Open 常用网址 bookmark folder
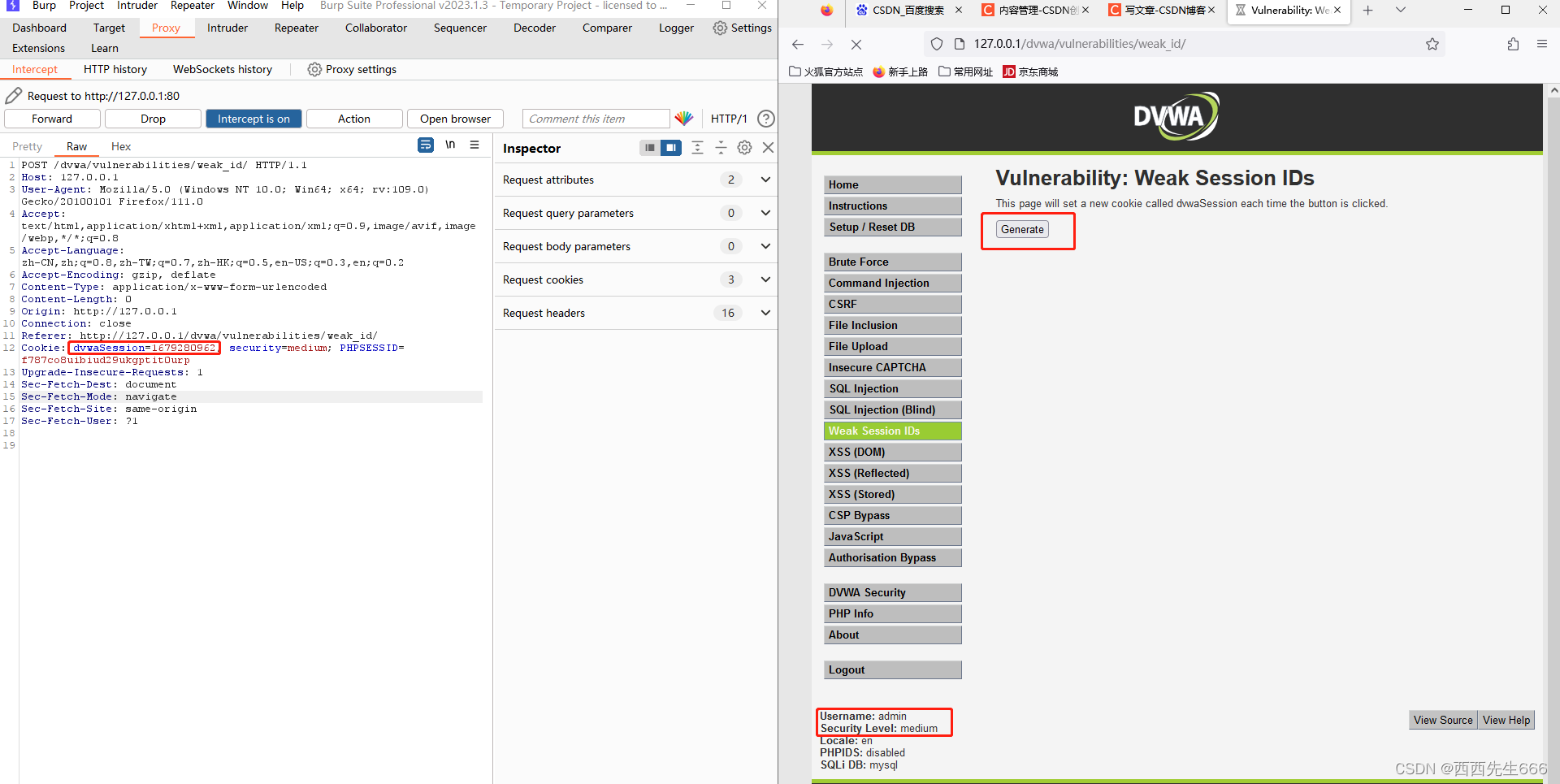 [966, 71]
